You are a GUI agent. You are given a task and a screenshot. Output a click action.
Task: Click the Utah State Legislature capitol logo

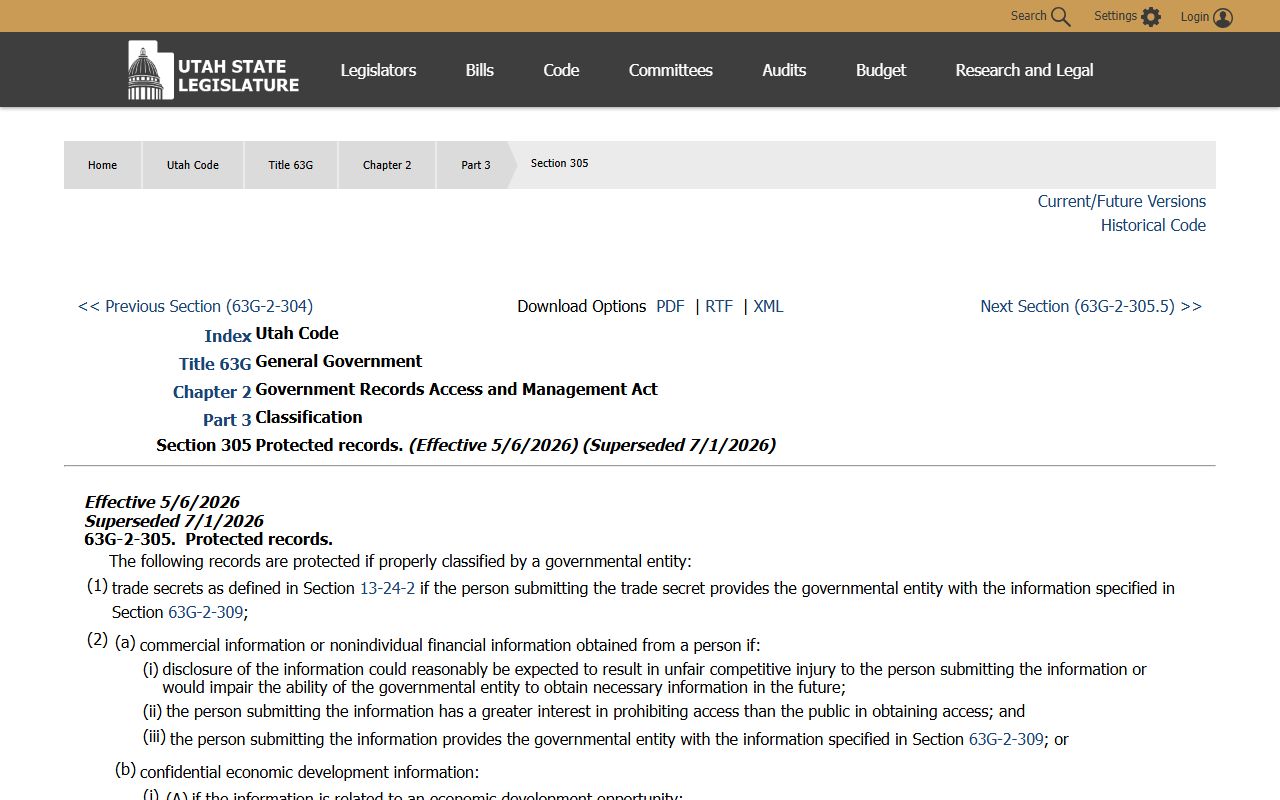coord(213,70)
